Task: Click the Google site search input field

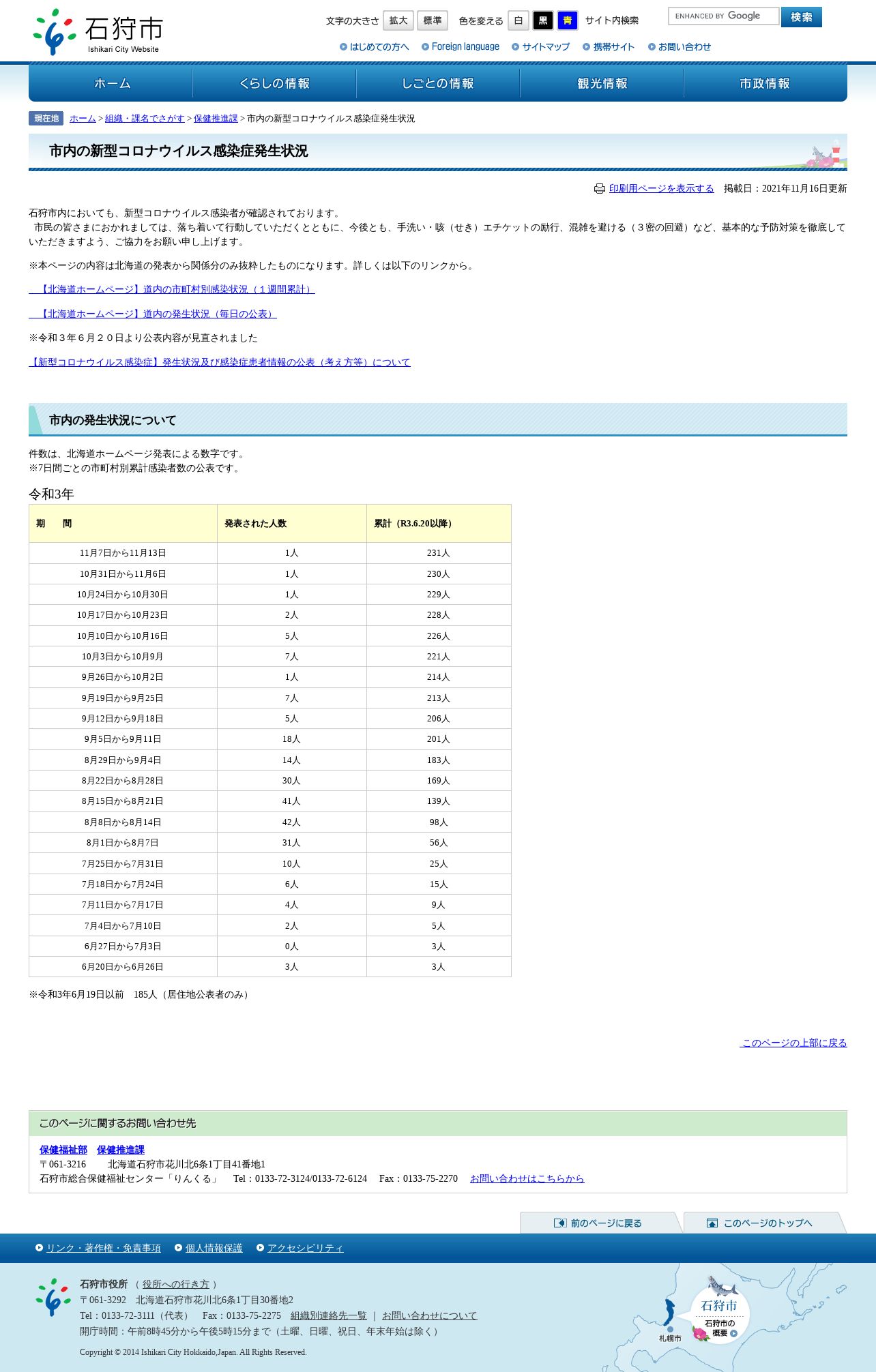Action: point(723,16)
